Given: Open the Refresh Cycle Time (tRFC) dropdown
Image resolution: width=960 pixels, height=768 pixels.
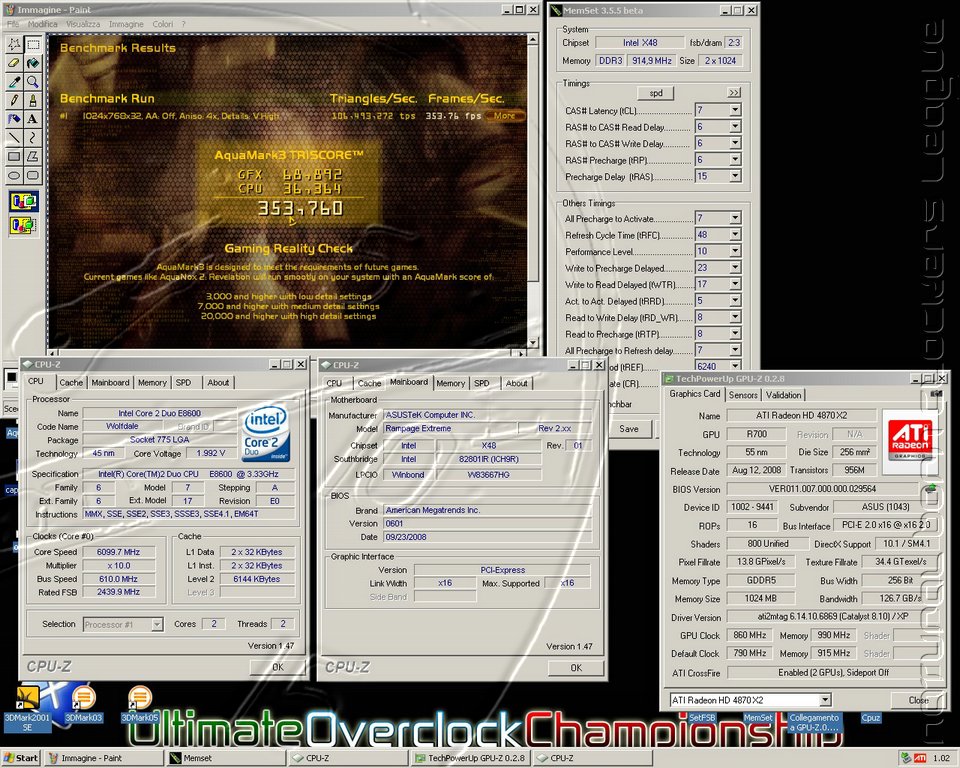Looking at the screenshot, I should (x=735, y=235).
